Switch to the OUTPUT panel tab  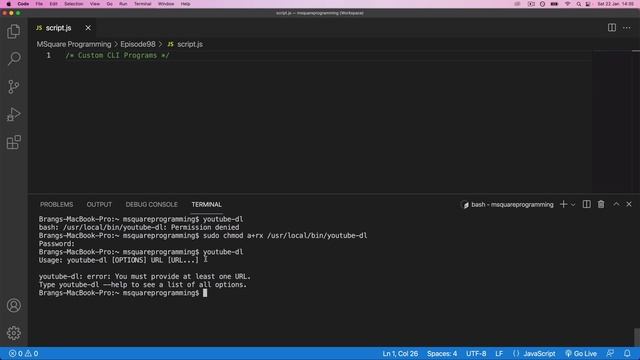(x=99, y=204)
